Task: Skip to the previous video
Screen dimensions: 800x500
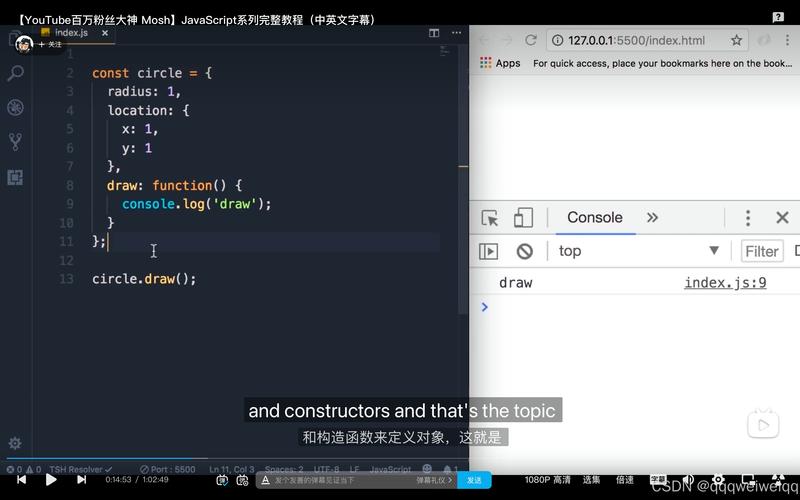Action: [x=21, y=480]
